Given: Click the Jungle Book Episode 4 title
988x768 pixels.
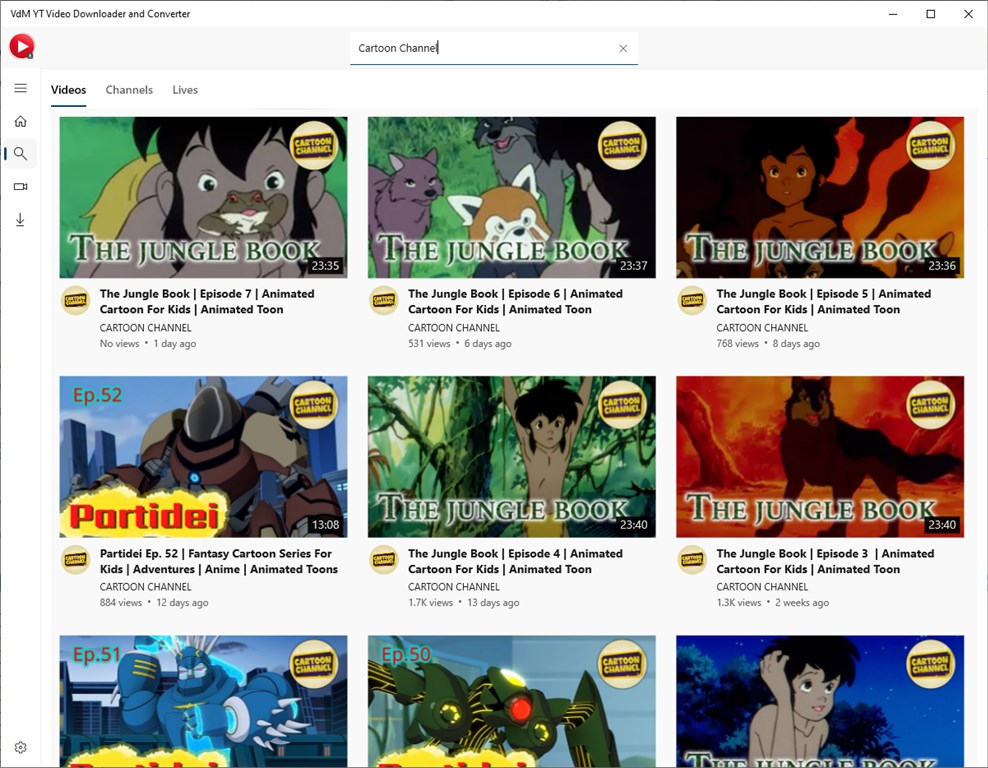Looking at the screenshot, I should click(x=515, y=561).
